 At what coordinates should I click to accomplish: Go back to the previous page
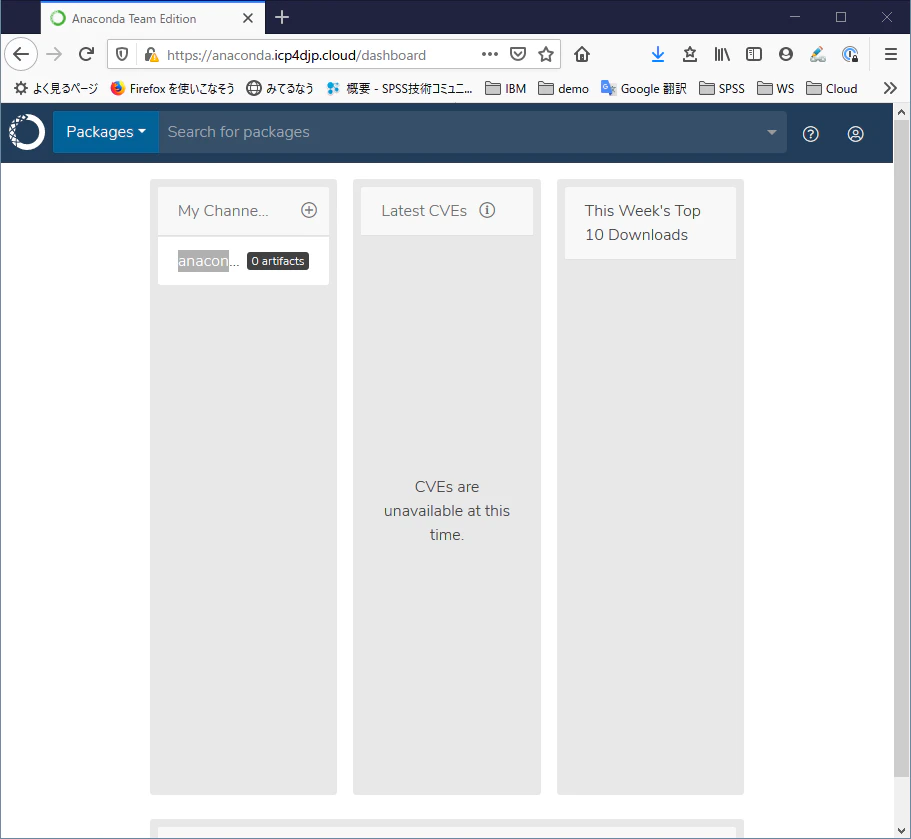tap(21, 55)
